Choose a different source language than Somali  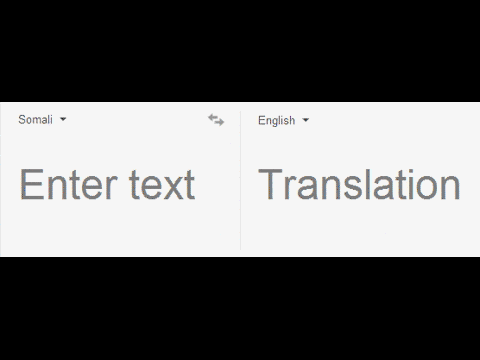(x=42, y=119)
